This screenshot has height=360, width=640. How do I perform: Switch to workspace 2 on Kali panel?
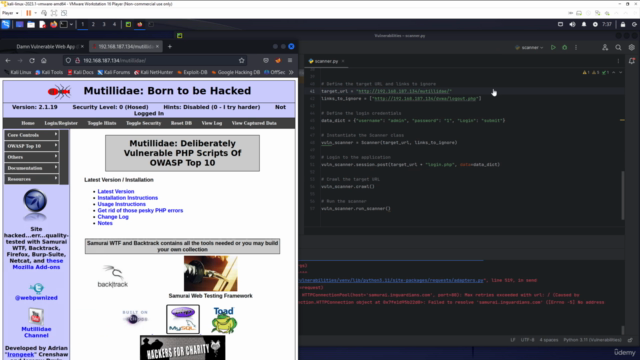click(93, 24)
